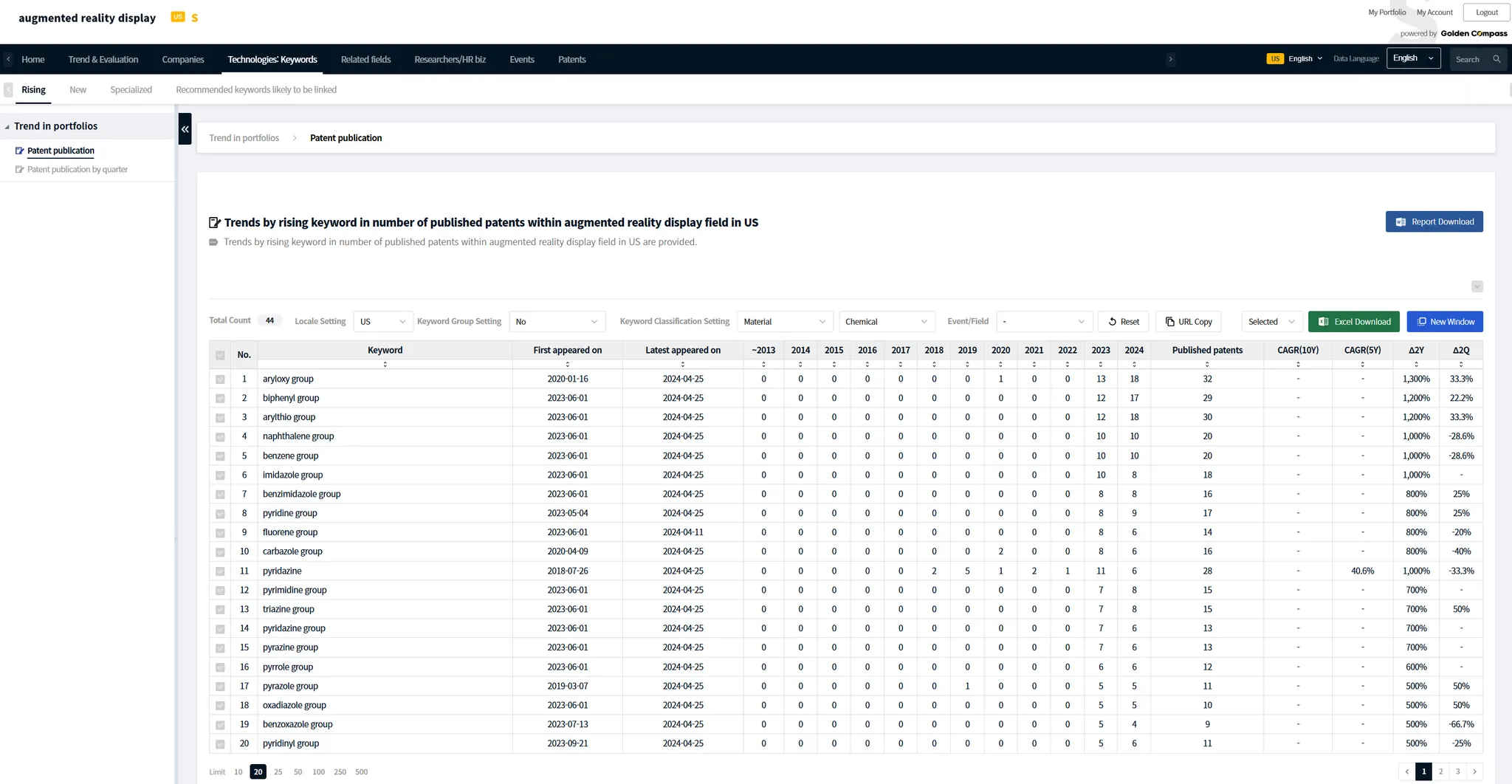1512x784 pixels.
Task: Open the Material classification dropdown
Action: click(x=784, y=322)
